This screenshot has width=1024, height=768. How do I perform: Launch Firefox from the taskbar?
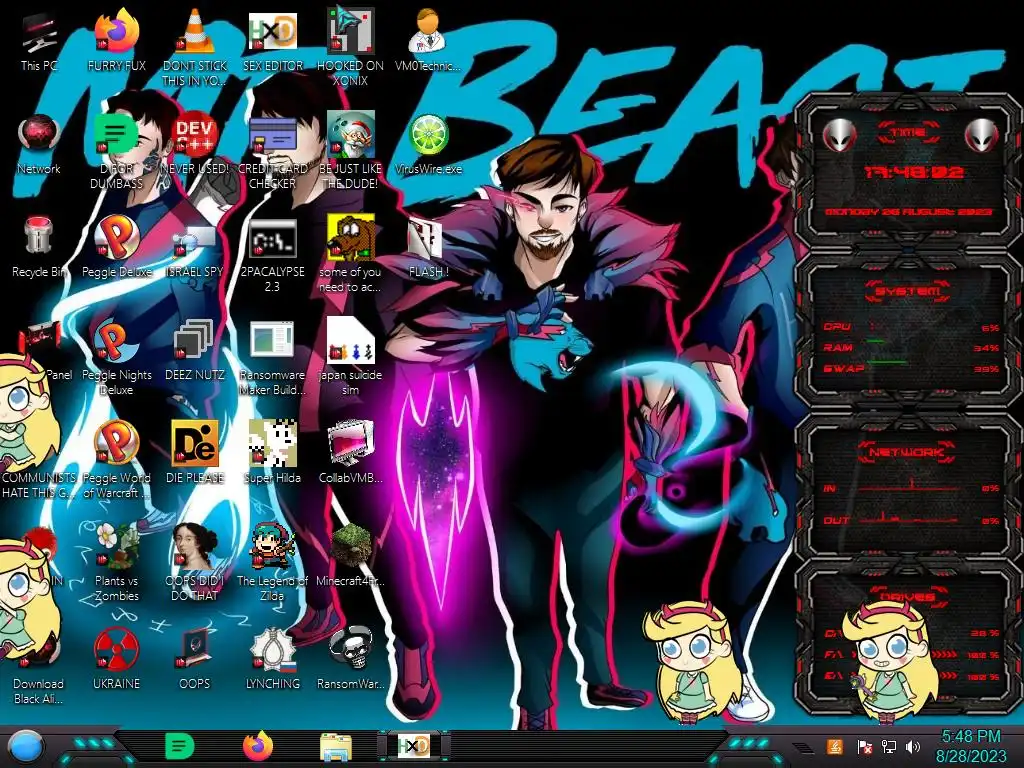(258, 746)
